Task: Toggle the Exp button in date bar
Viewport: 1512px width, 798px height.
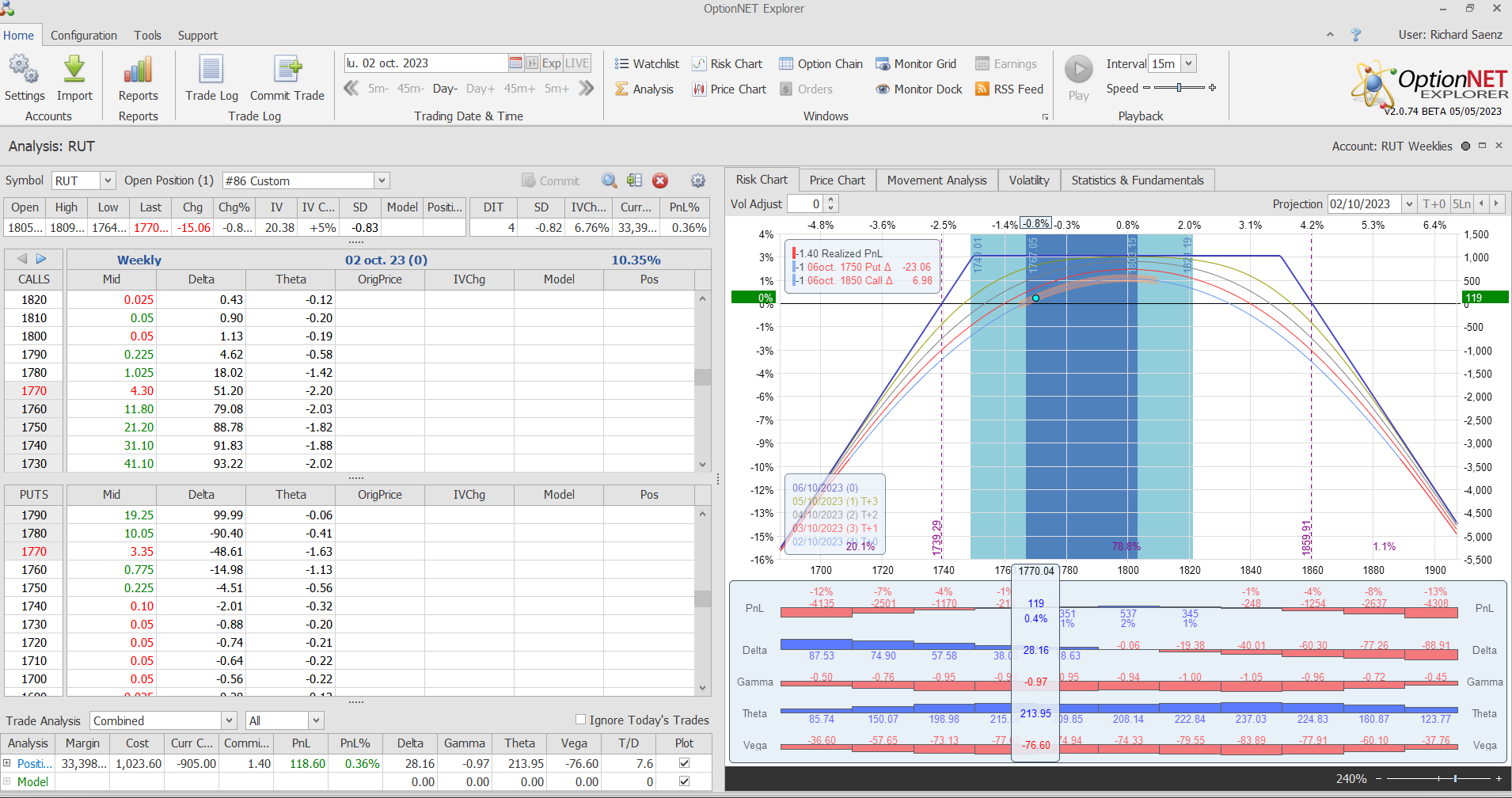Action: [552, 63]
